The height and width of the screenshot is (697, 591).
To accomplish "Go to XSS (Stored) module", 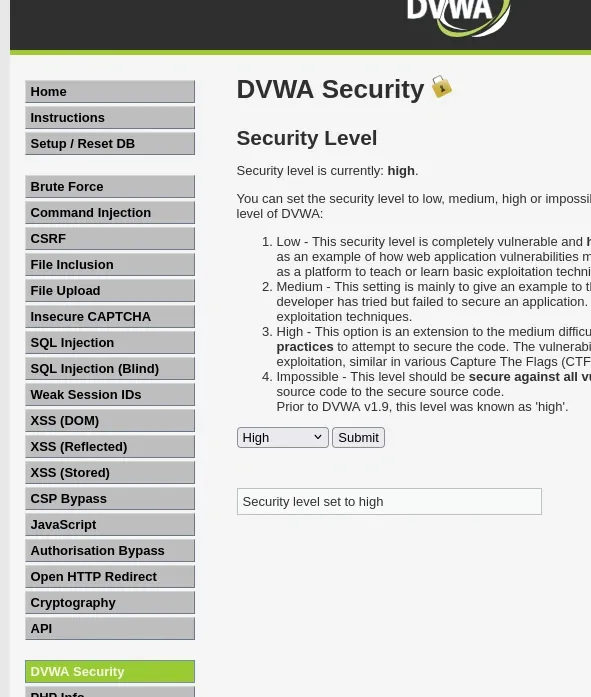I will coord(110,473).
